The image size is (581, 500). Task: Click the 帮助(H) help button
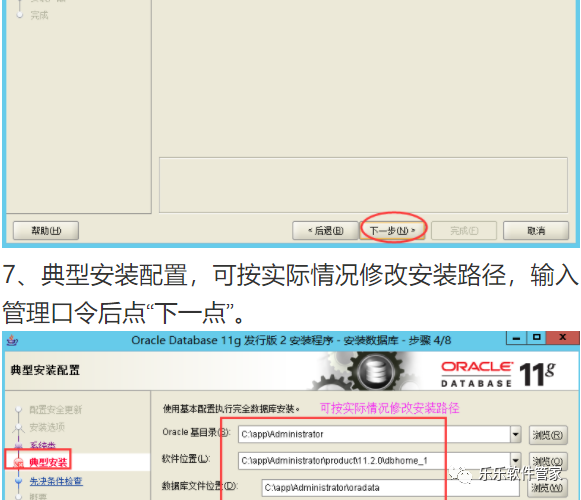46,231
